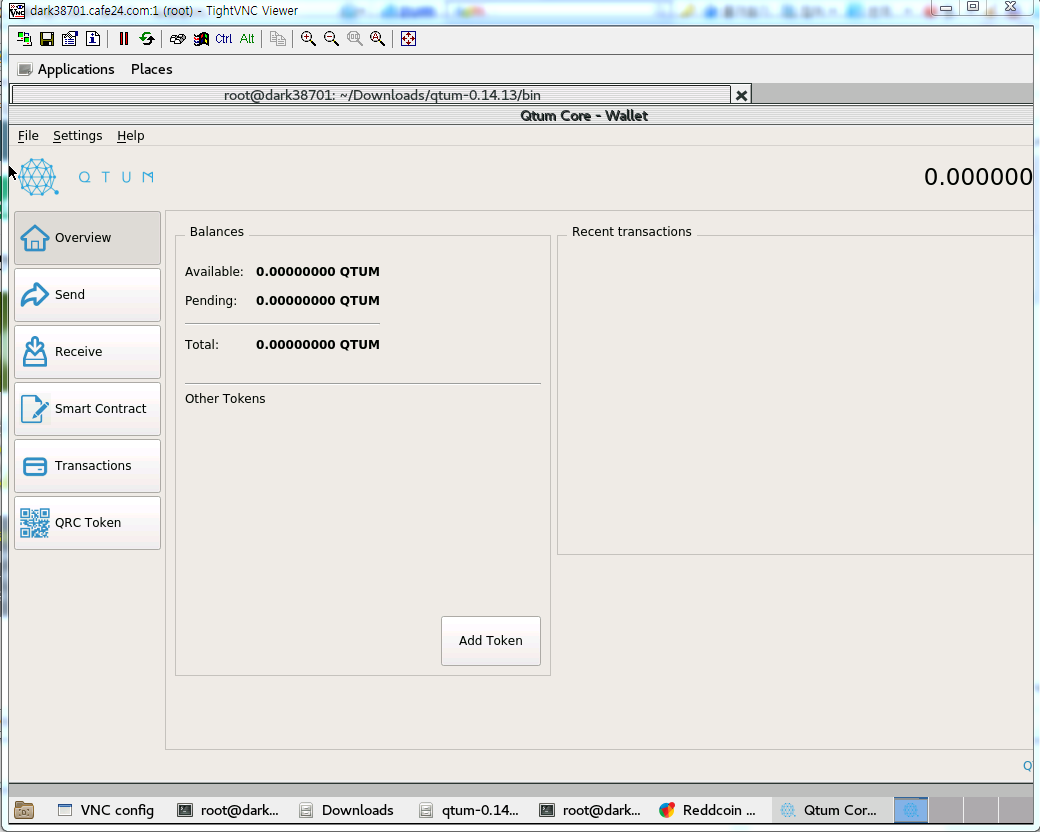
Task: Select the Overview page button
Action: (x=88, y=238)
